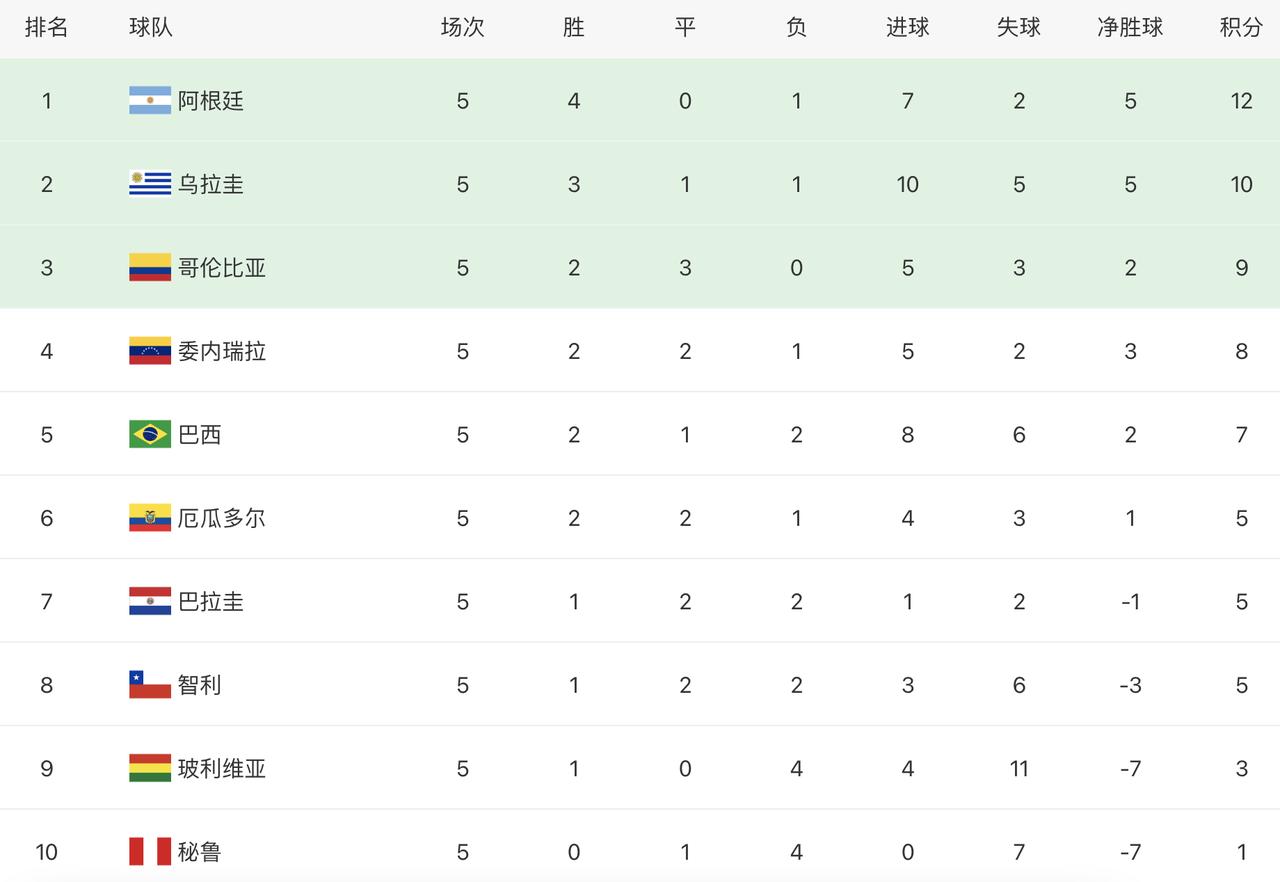Click the Ecuador flag icon

pos(150,518)
